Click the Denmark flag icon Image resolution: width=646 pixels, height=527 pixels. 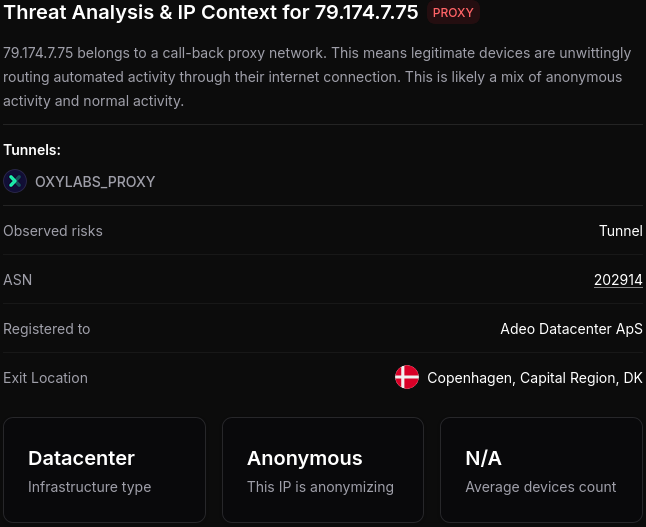407,377
